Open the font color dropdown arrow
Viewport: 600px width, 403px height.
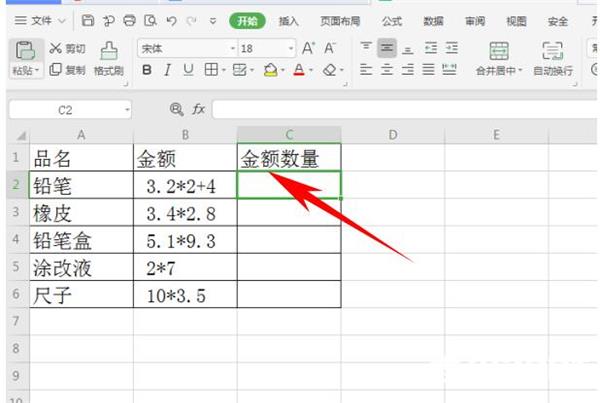[x=311, y=70]
